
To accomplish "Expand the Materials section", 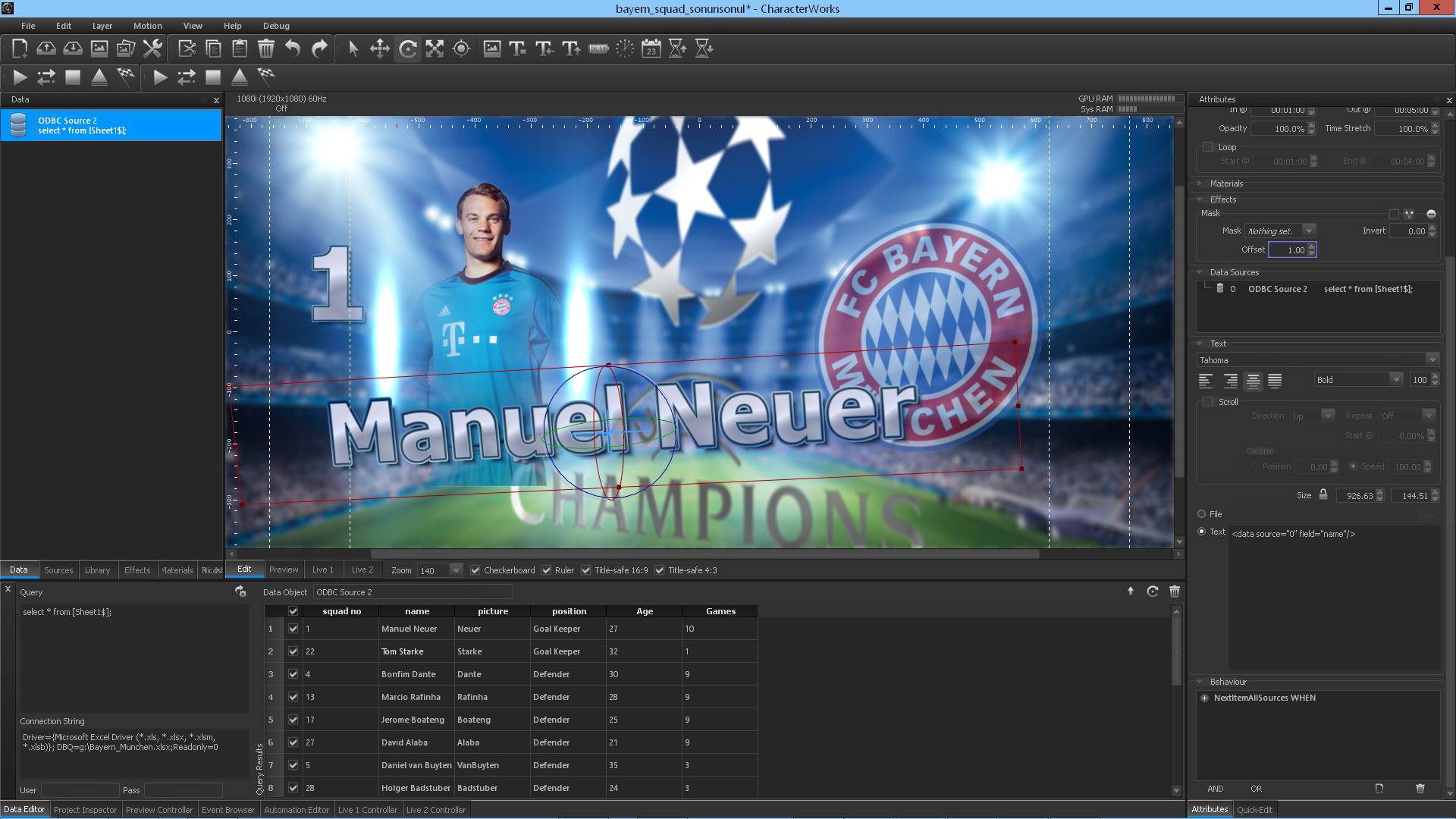I will click(x=1226, y=184).
